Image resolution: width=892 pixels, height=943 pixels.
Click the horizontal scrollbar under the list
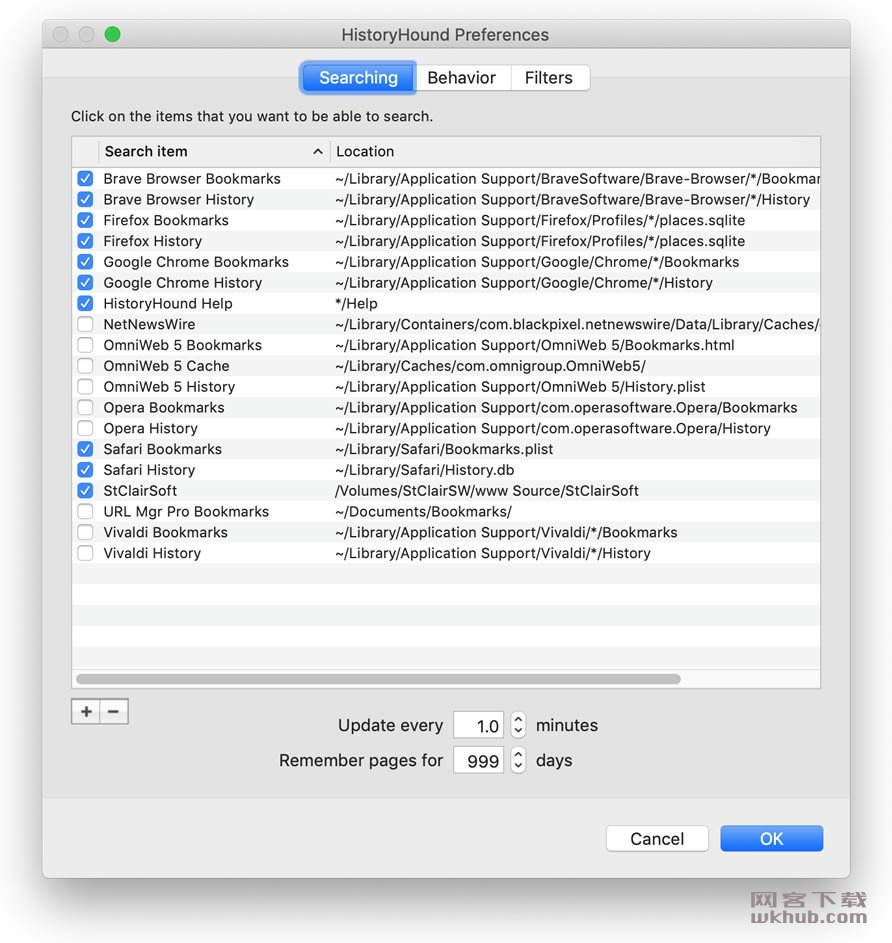click(378, 679)
